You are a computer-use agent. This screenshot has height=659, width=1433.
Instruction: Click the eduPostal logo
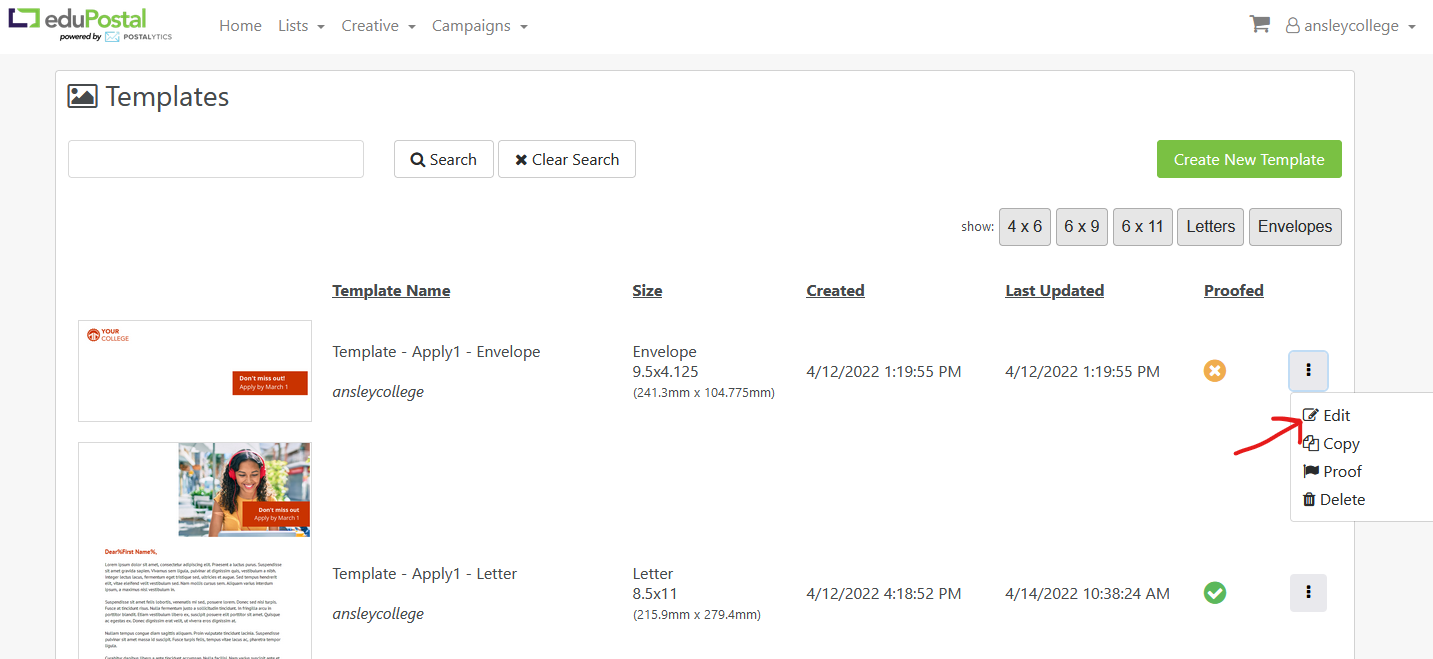(91, 24)
